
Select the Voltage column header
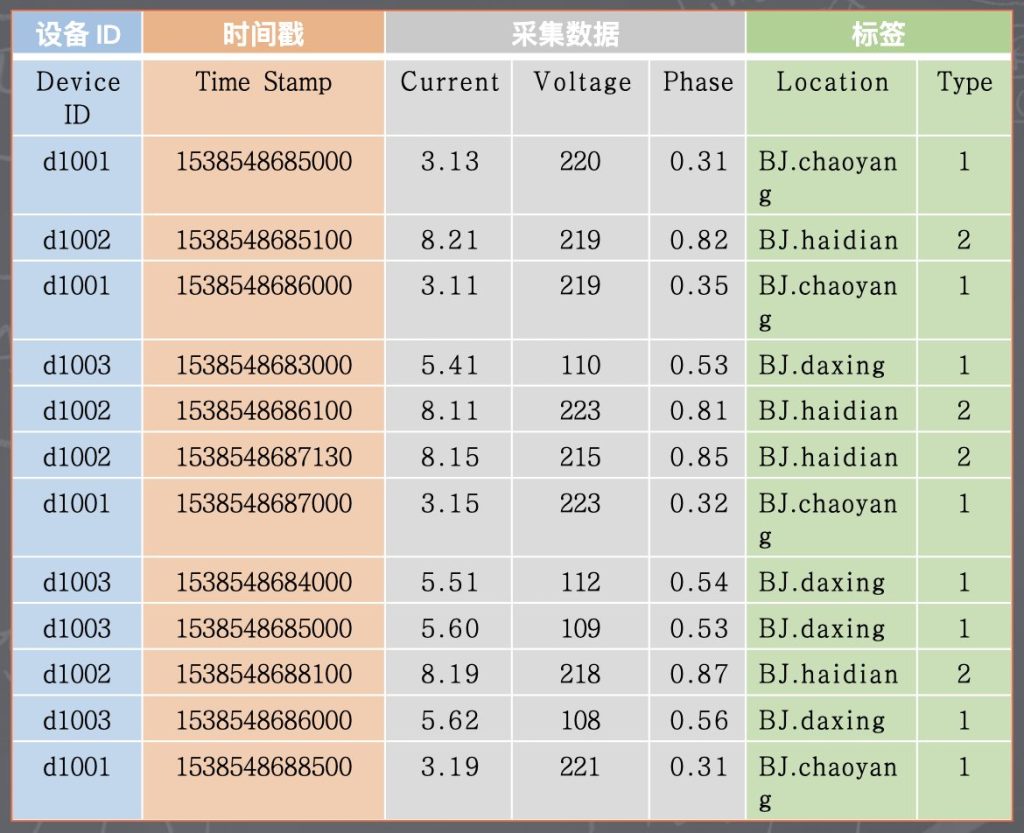click(579, 83)
